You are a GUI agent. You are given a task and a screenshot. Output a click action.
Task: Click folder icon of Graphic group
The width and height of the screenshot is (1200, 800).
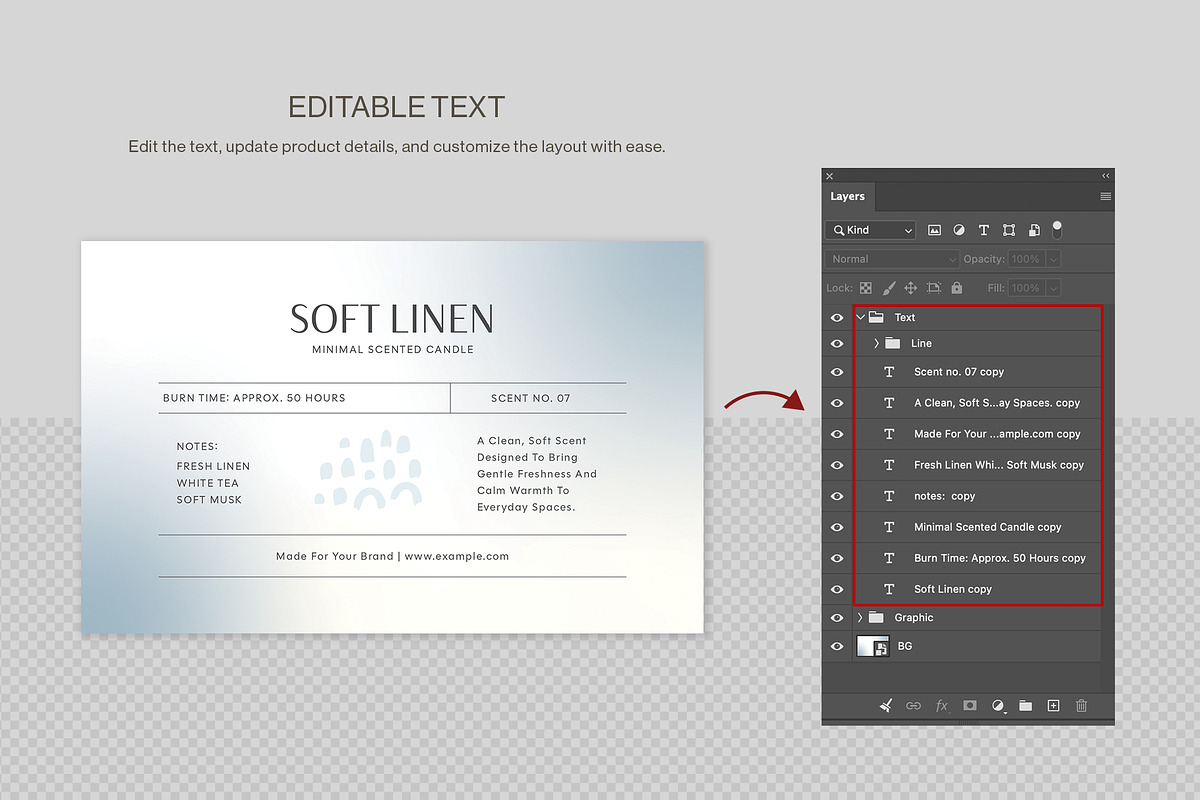(876, 617)
